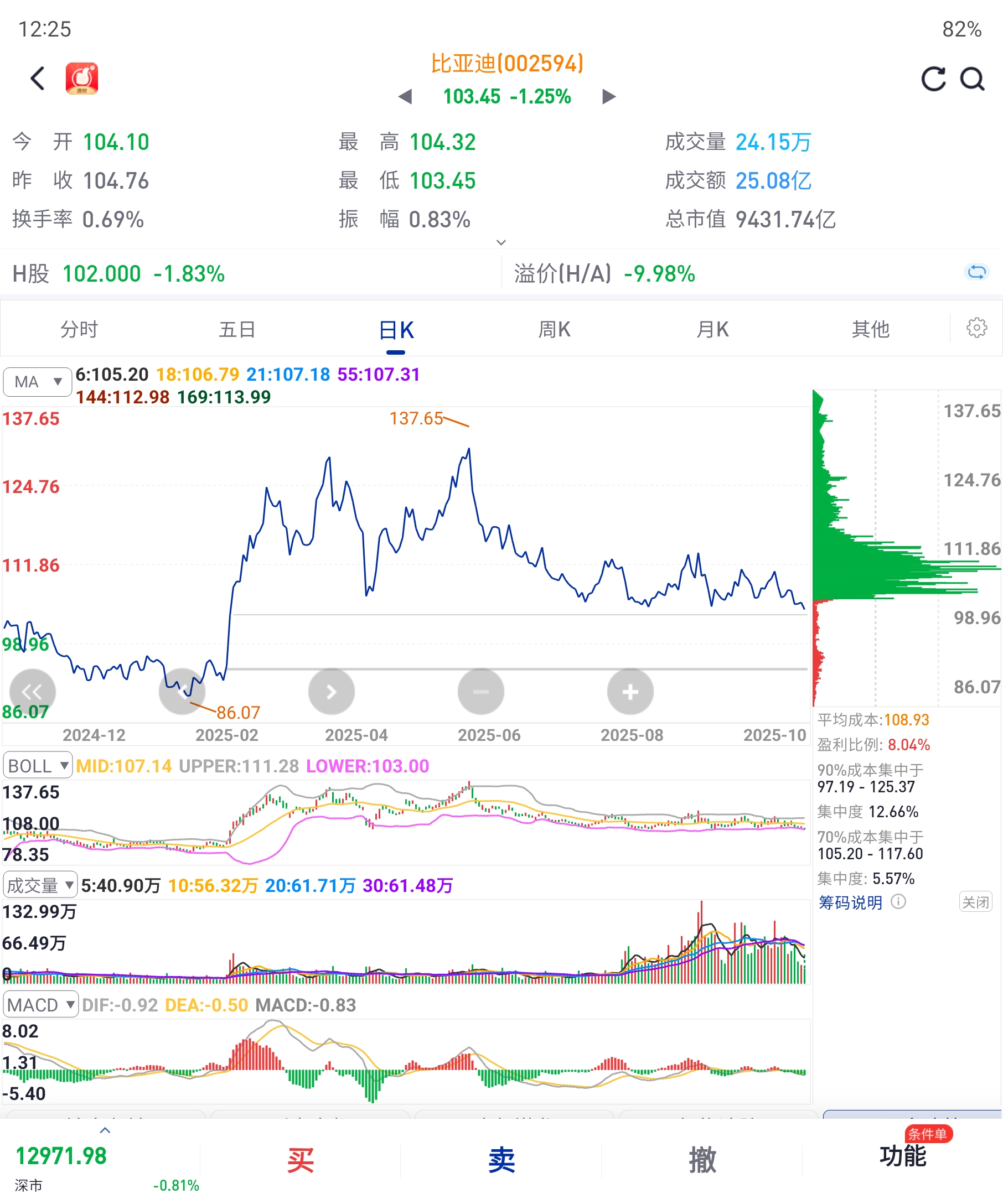Tap 今开 104.10 value
This screenshot has width=1003, height=1204.
click(x=81, y=142)
